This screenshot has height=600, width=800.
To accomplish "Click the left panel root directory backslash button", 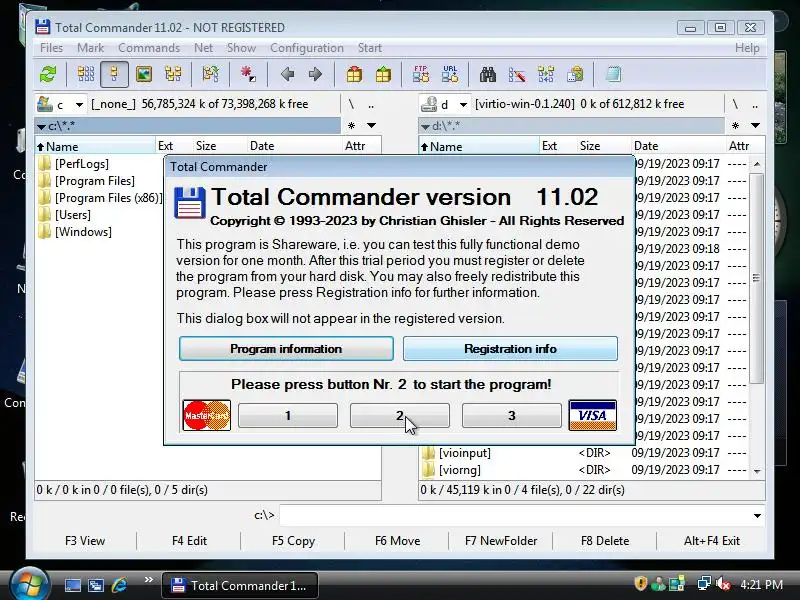I will tap(351, 104).
